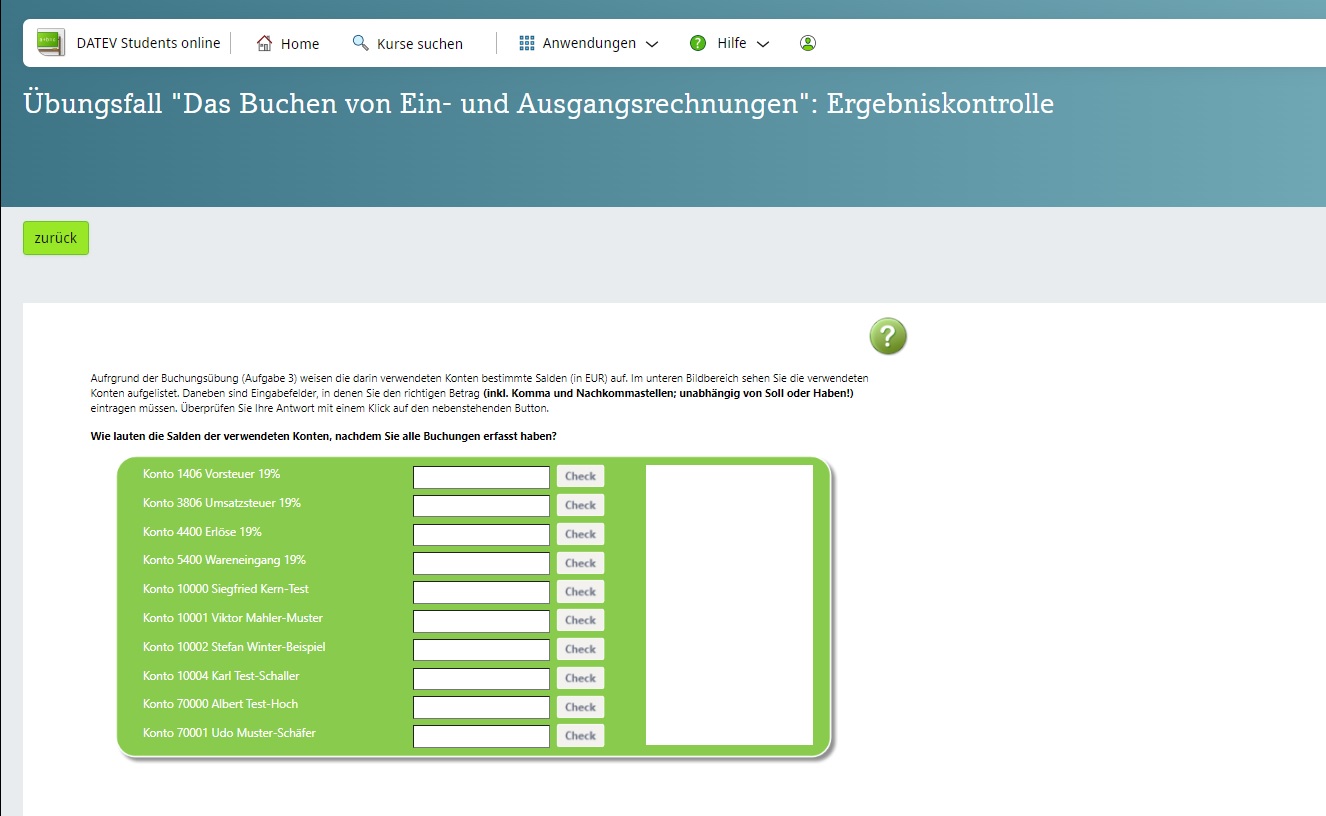Expand the Hilfe dropdown chevron
The height and width of the screenshot is (816, 1326).
pos(763,44)
